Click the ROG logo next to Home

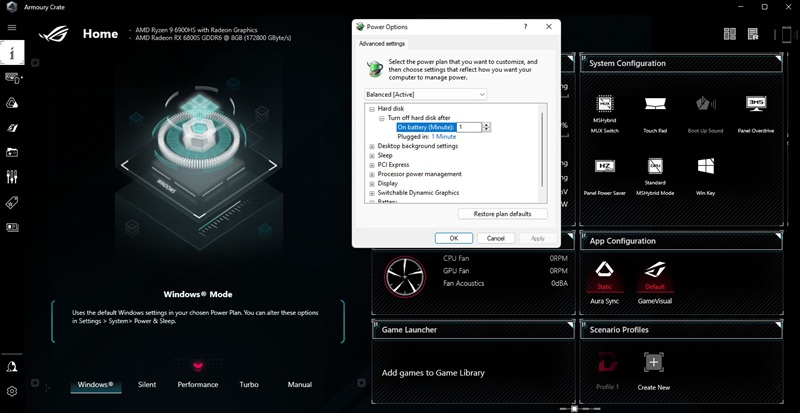coord(53,34)
